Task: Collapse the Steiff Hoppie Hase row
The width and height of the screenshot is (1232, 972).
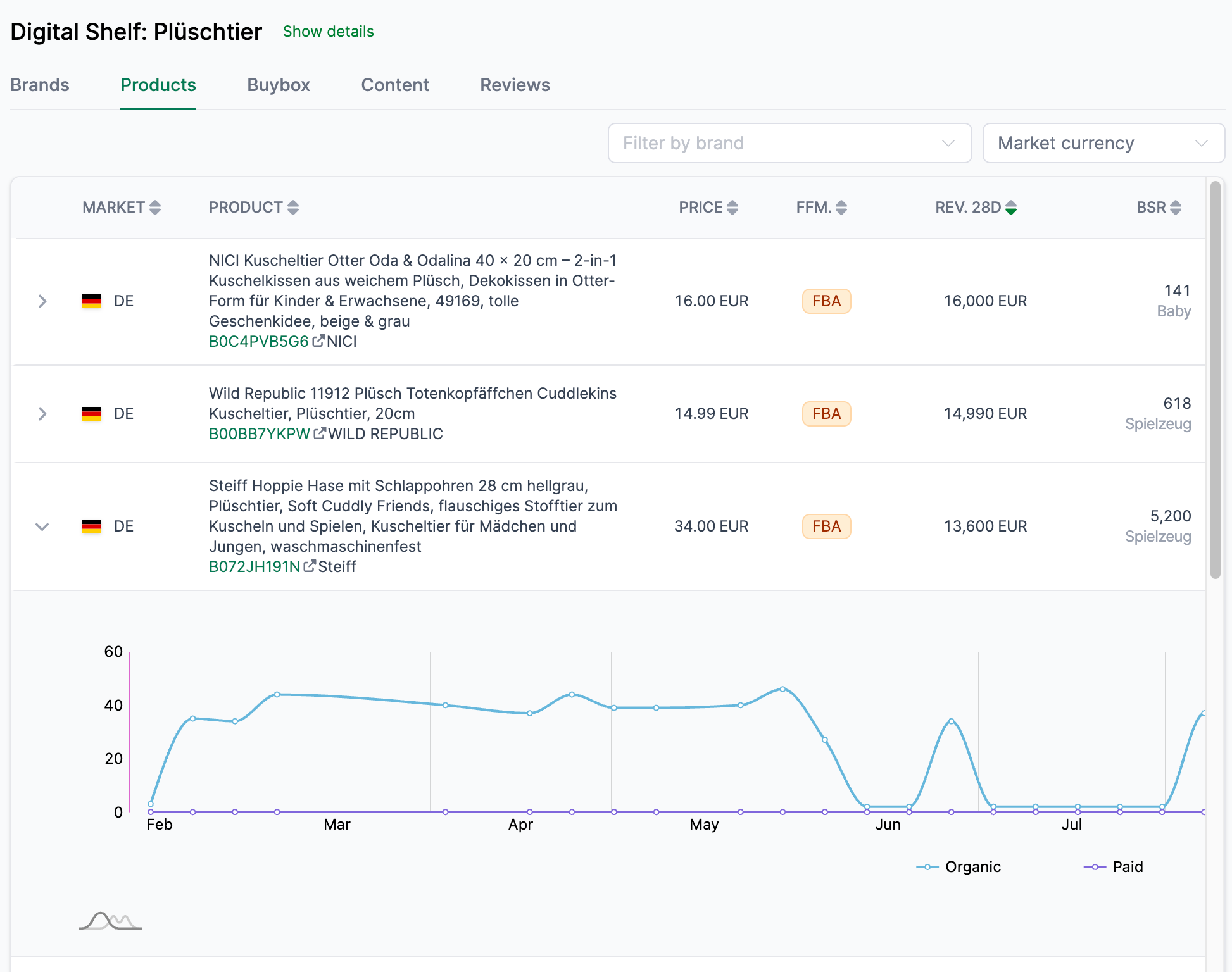Action: click(42, 526)
